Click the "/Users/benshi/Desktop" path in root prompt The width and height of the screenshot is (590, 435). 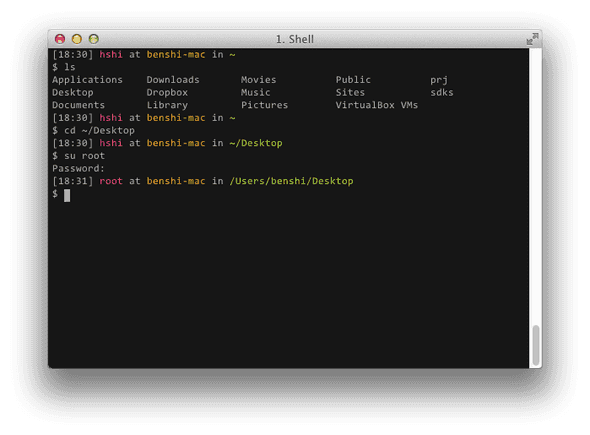[x=291, y=181]
